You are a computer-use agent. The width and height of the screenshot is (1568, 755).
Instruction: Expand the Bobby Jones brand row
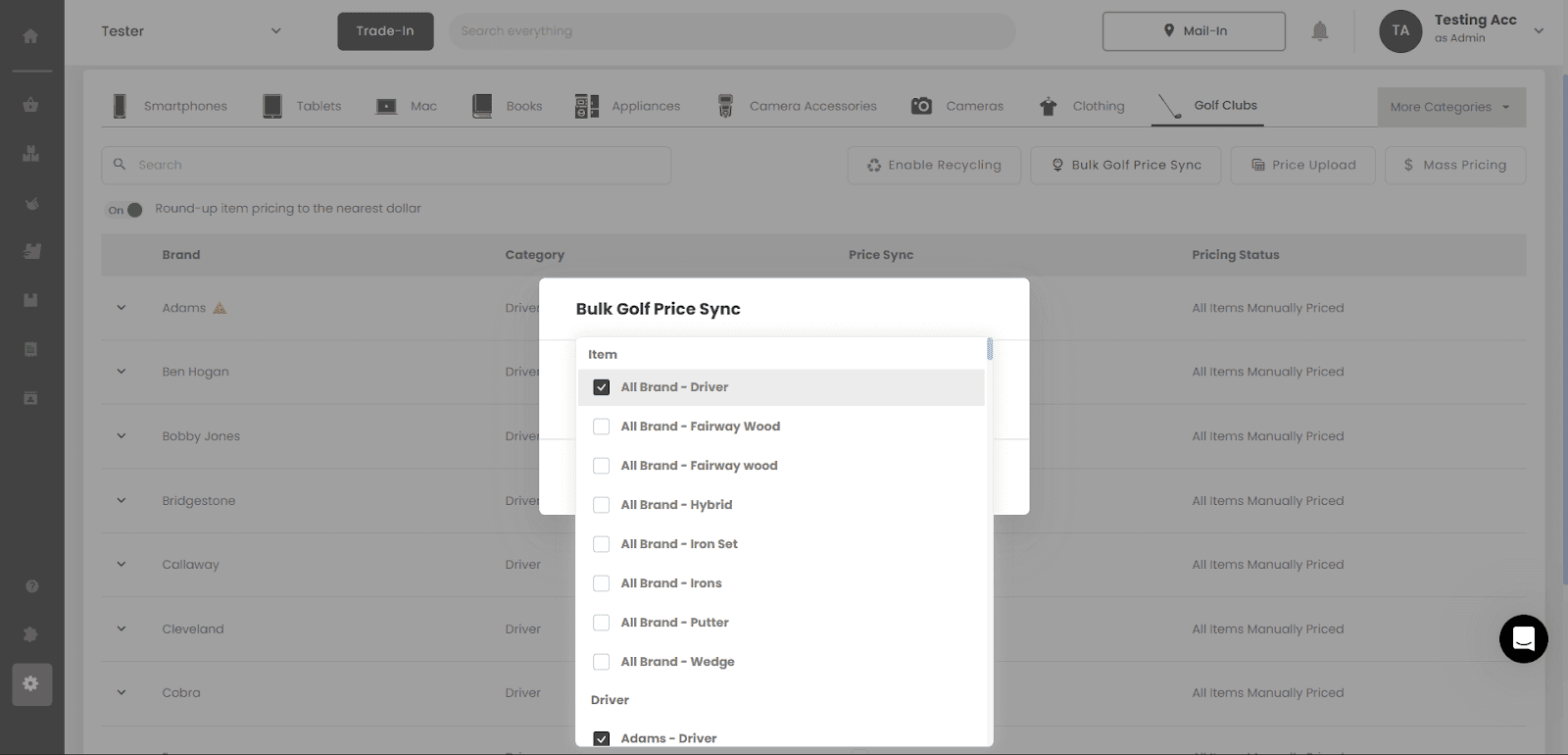point(122,436)
